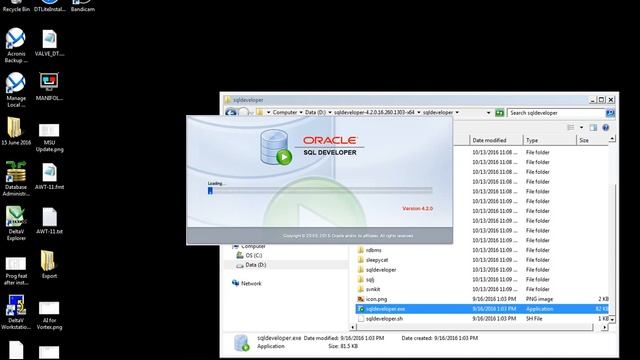The width and height of the screenshot is (640, 360).
Task: Click the Explorer back navigation button
Action: click(x=231, y=112)
